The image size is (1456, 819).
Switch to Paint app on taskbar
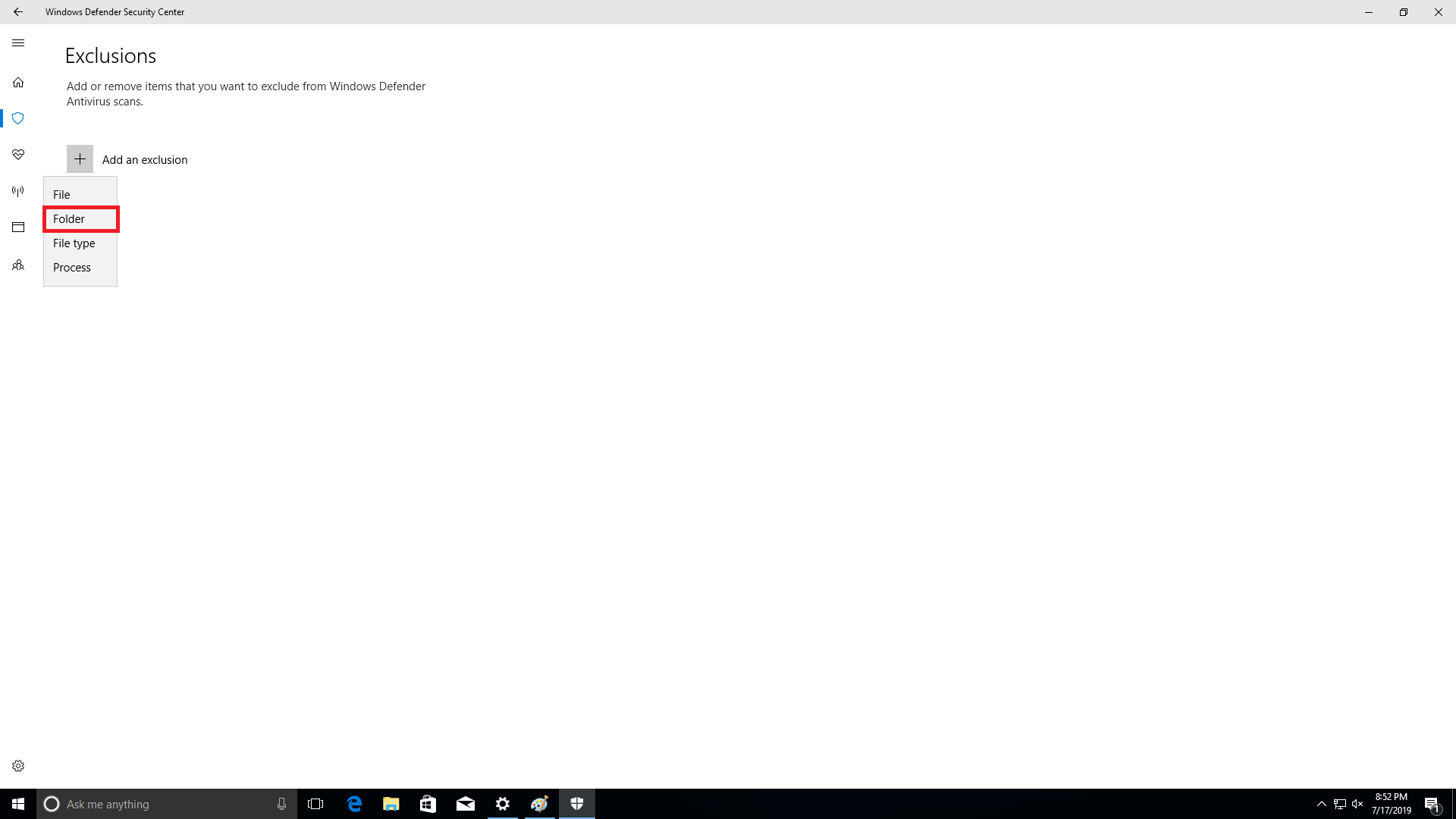pos(540,804)
